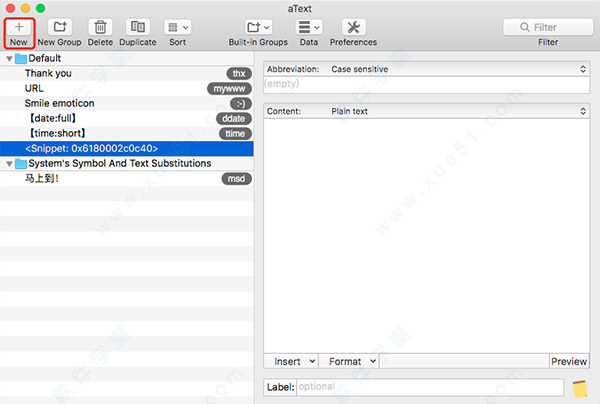
Task: Open the Content 'Plain text' dropdown
Action: point(458,111)
